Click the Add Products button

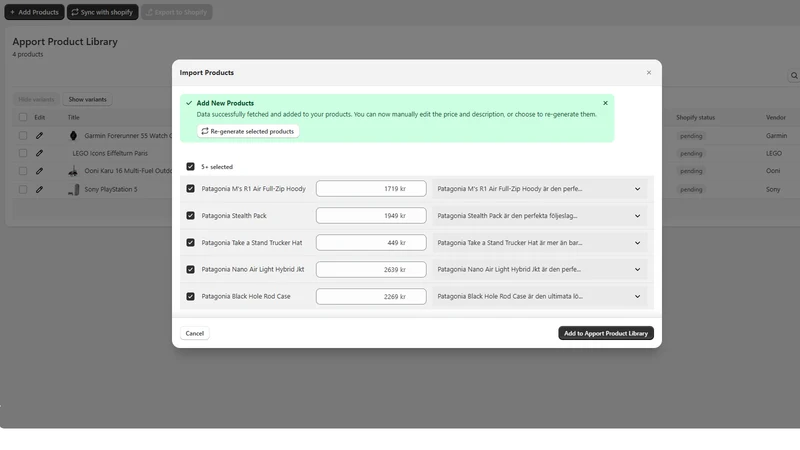tap(34, 12)
